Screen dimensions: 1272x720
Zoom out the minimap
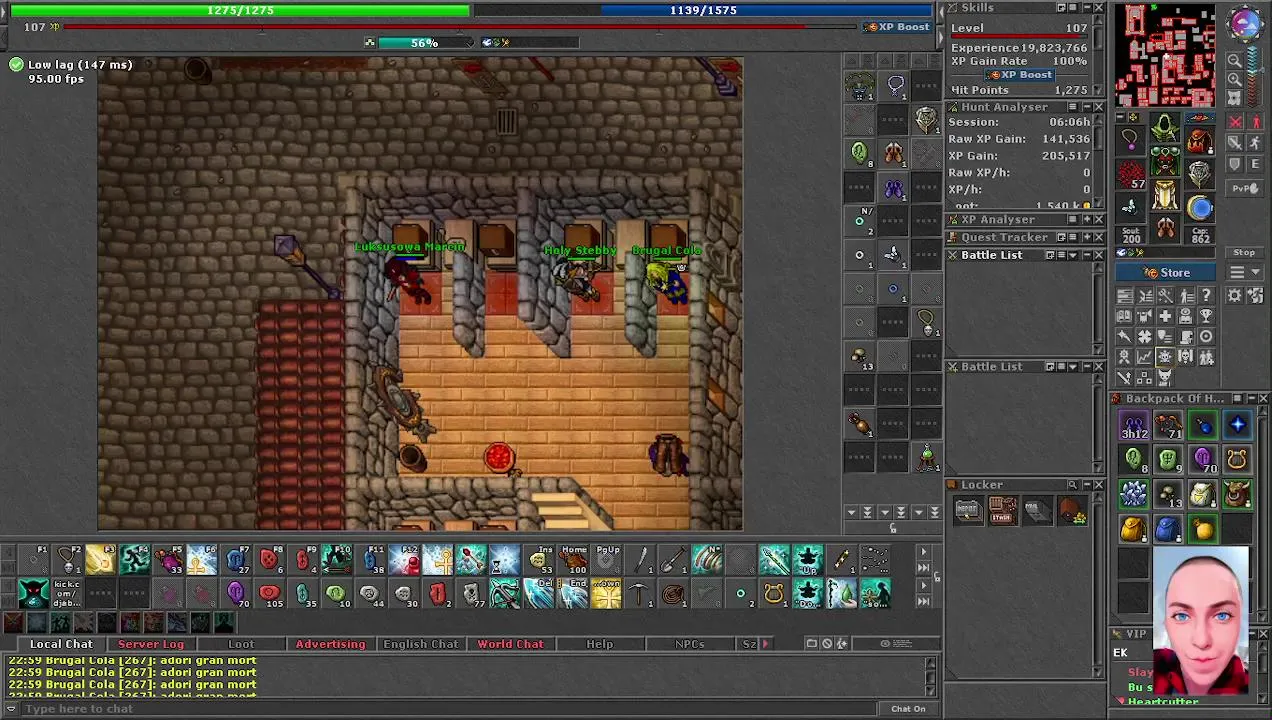1235,59
